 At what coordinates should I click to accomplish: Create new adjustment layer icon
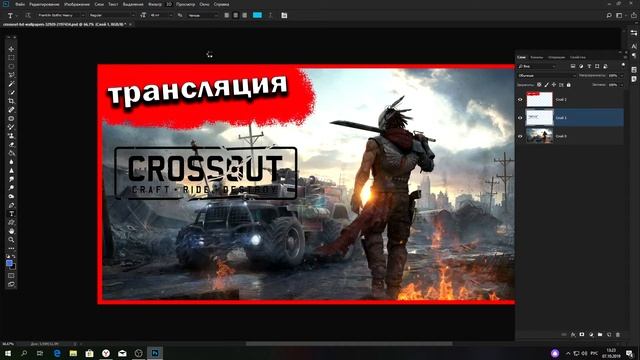[591, 335]
